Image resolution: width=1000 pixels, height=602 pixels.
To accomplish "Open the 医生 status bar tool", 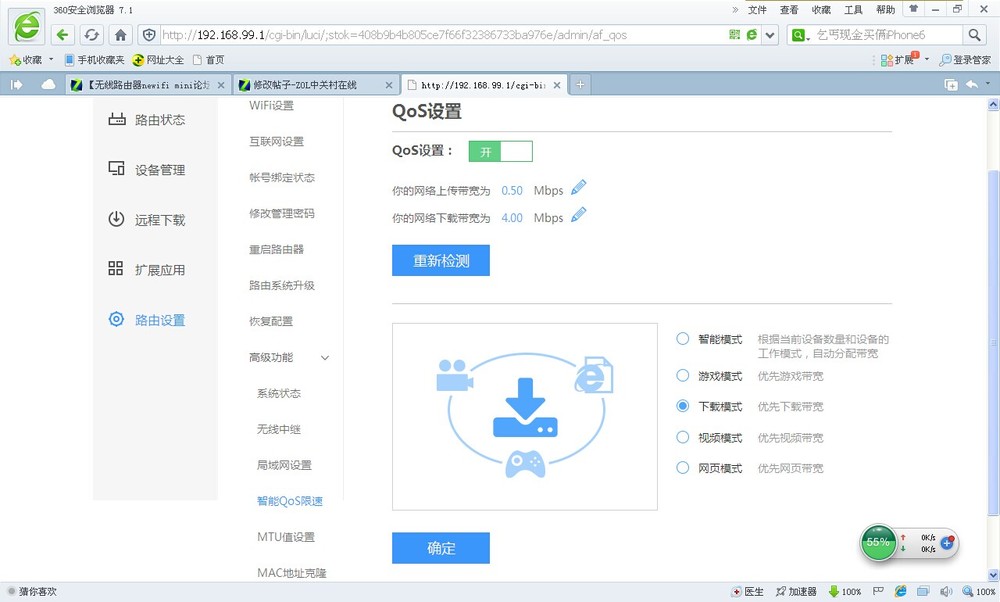I will [x=747, y=592].
